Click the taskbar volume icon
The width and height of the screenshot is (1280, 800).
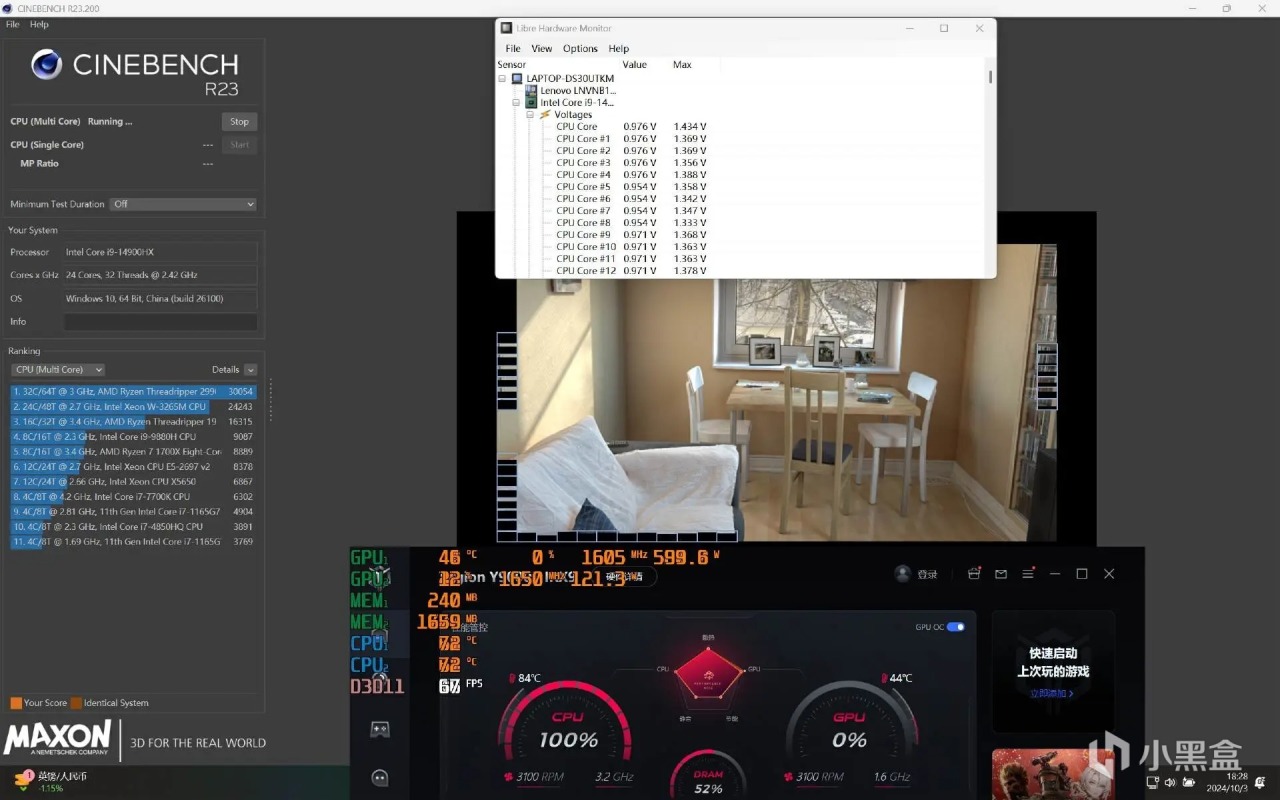click(1170, 782)
